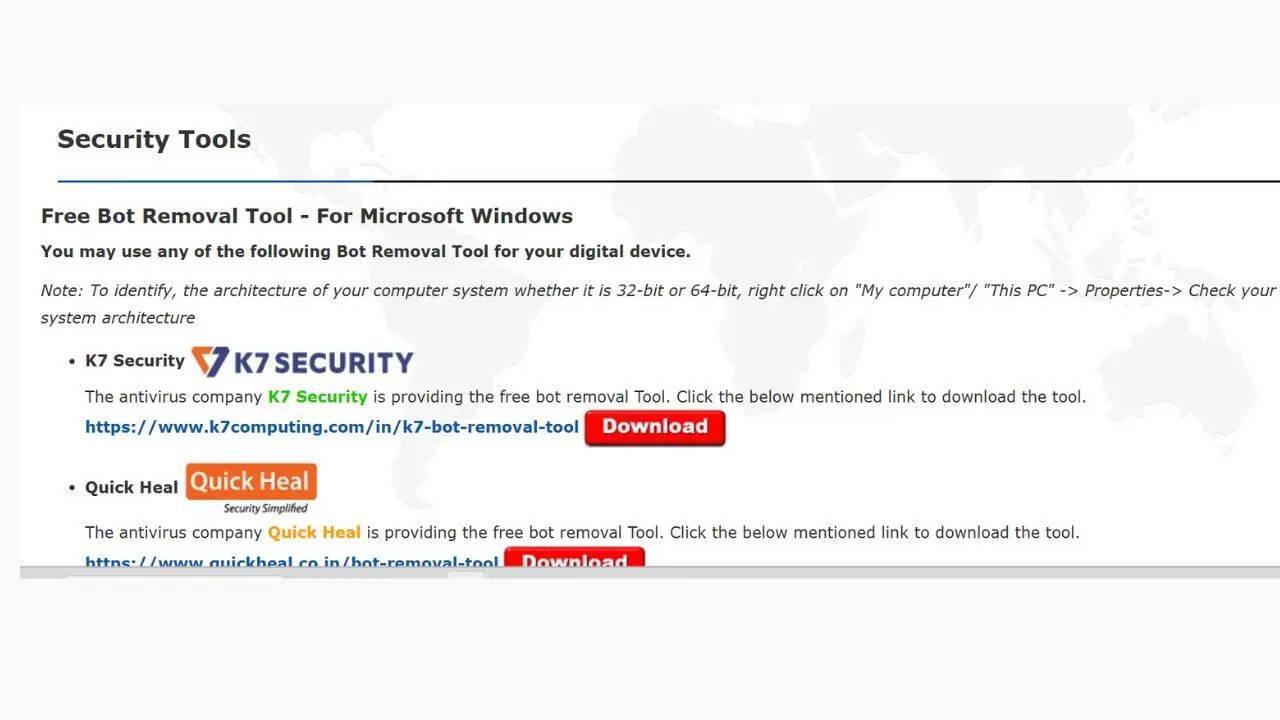Click the Quick Heal orange logo
Viewport: 1280px width, 720px height.
251,481
